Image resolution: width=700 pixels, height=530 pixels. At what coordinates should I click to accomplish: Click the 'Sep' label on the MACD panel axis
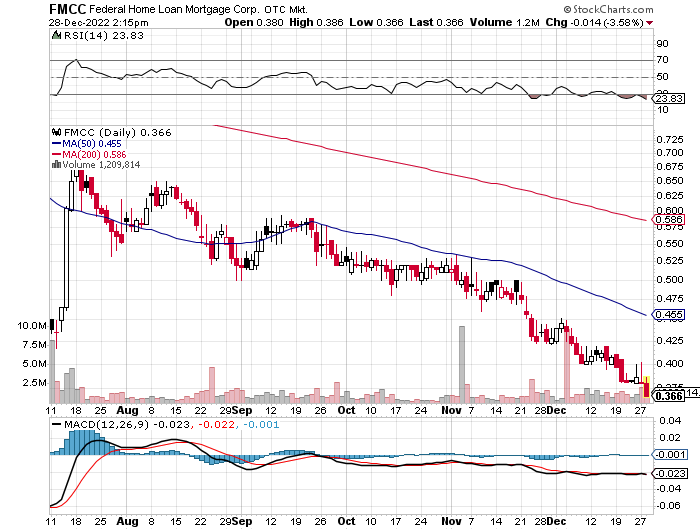242,521
